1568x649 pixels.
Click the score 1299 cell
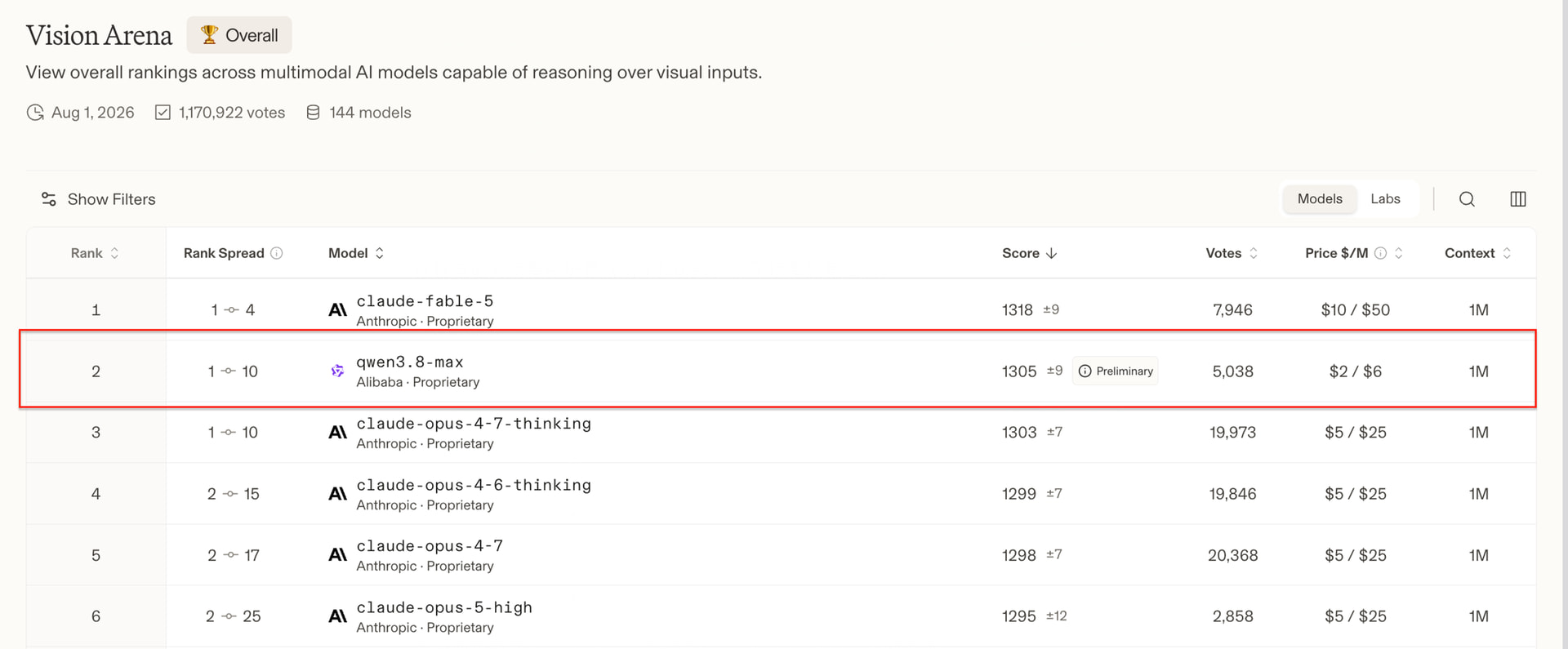coord(1019,494)
